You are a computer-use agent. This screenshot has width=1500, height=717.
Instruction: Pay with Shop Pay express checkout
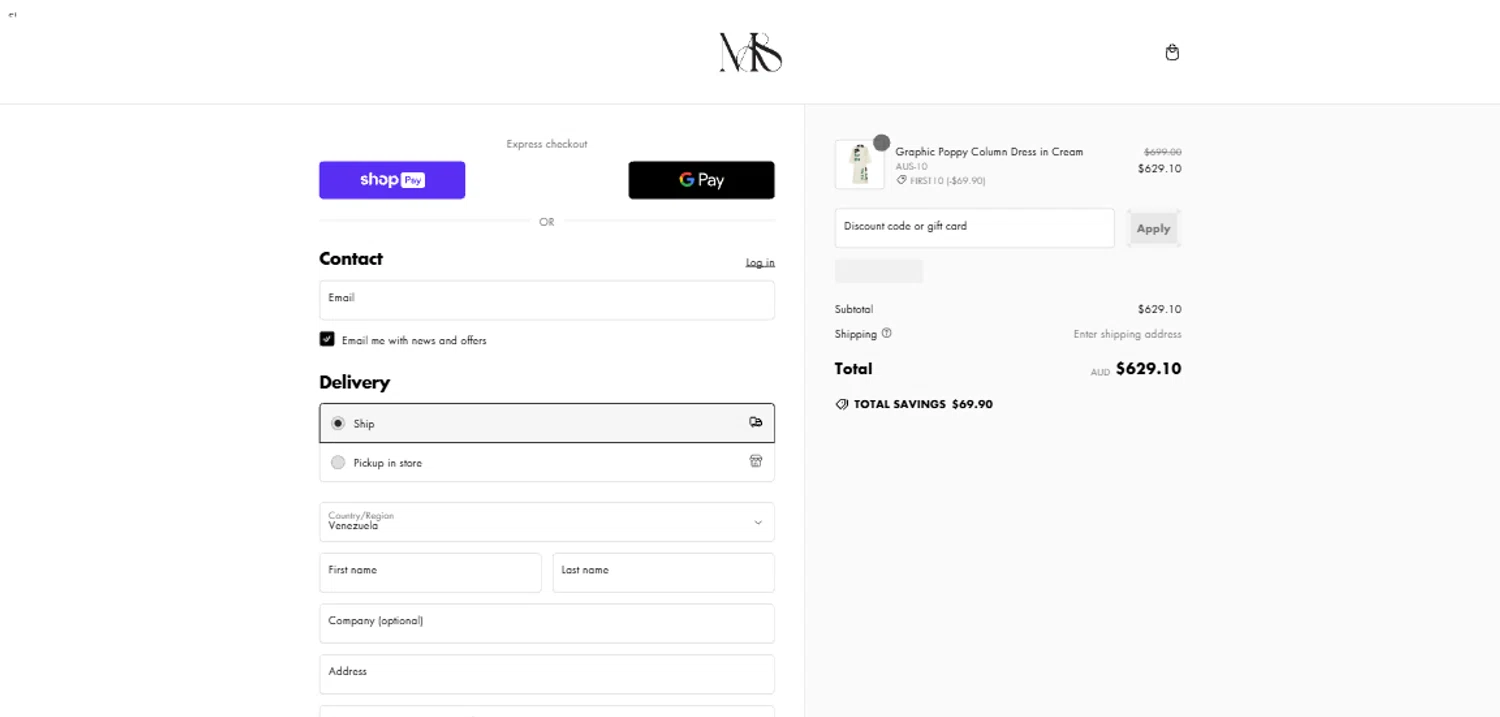tap(392, 180)
